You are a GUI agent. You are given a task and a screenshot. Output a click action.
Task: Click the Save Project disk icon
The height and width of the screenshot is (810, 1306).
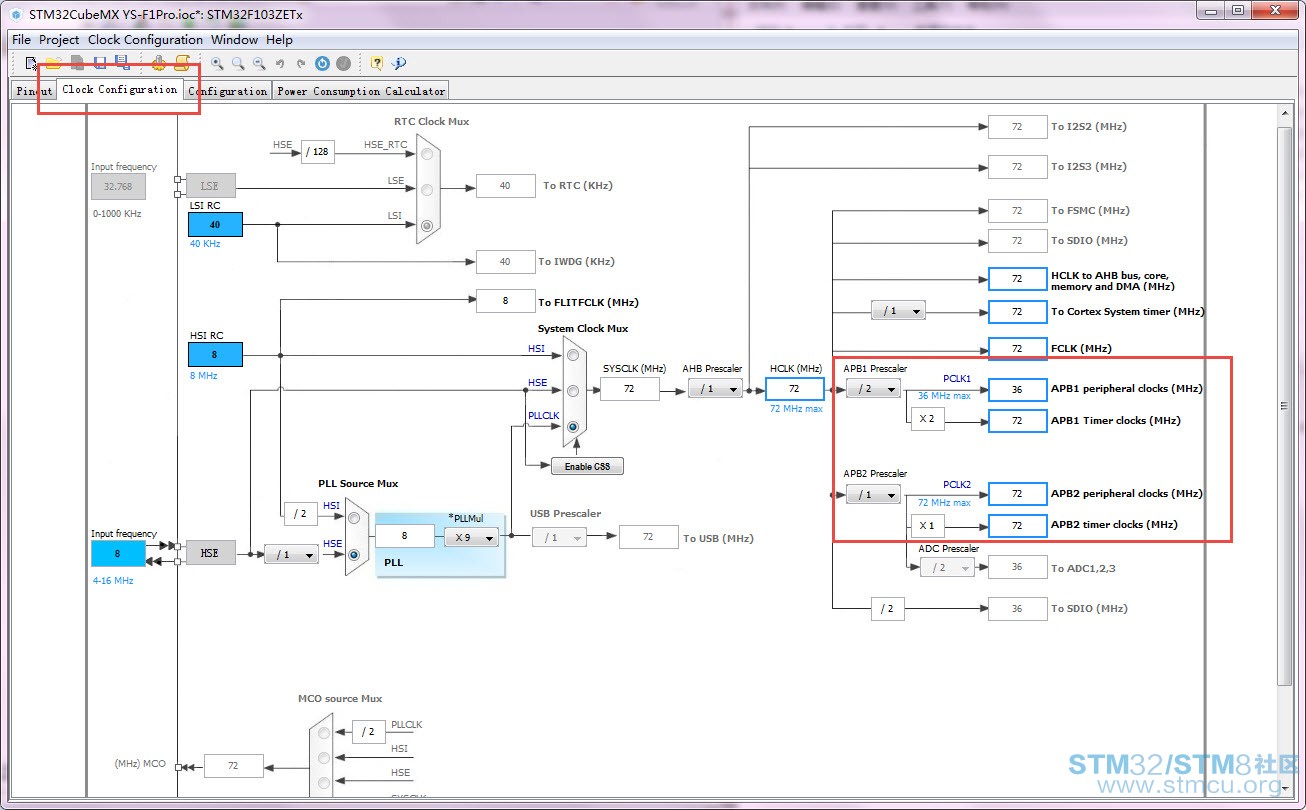tap(99, 63)
